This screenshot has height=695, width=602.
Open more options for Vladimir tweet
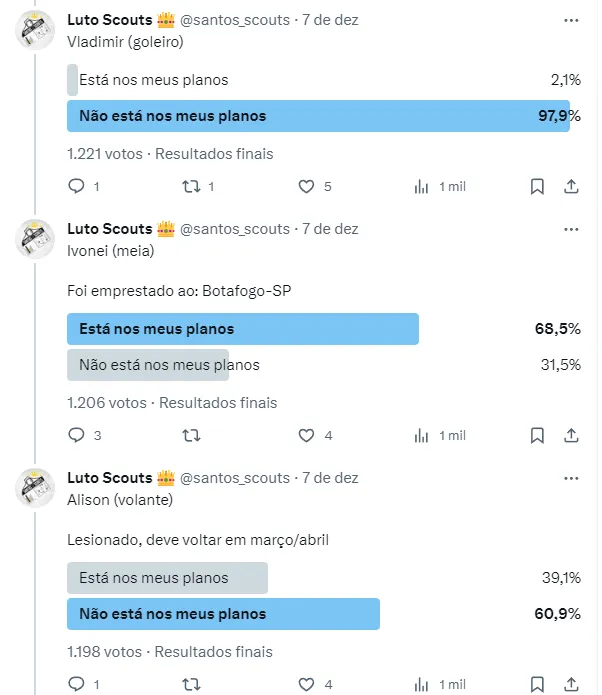pos(571,20)
